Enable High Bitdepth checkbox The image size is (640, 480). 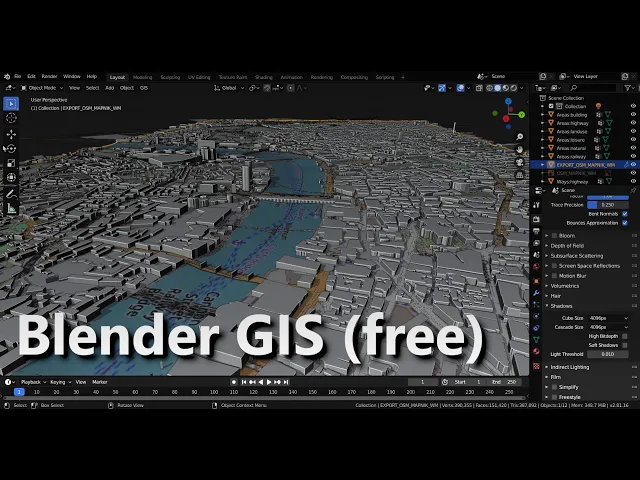coord(625,336)
